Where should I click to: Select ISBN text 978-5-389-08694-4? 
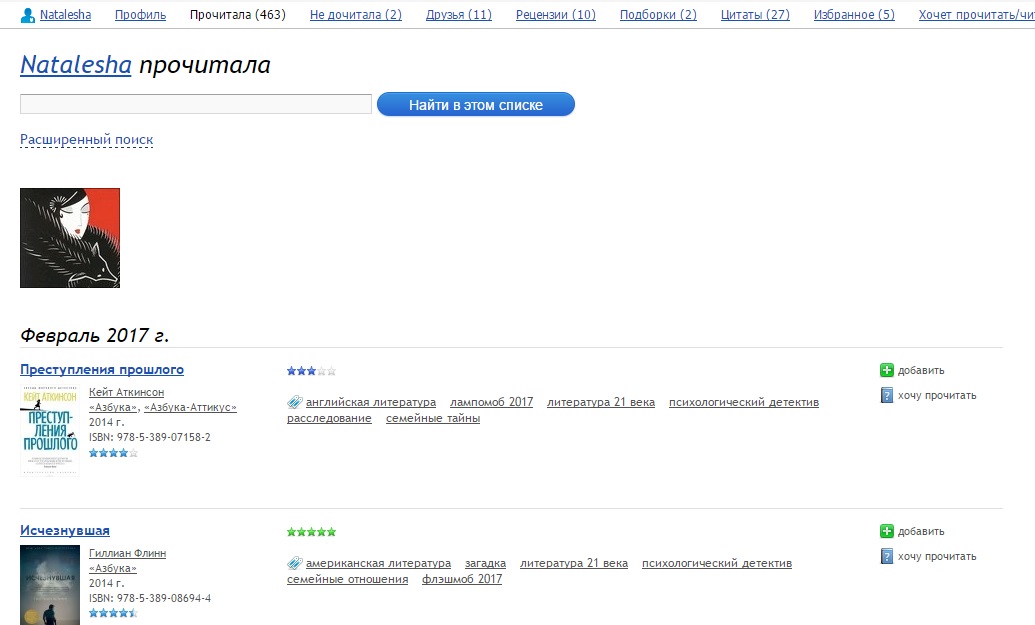click(x=164, y=598)
